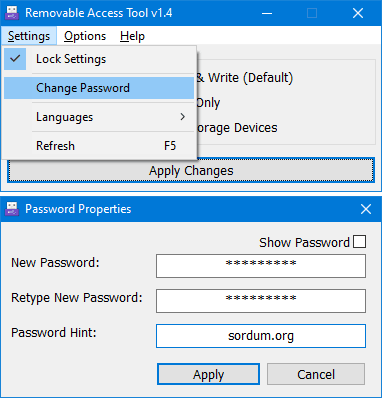Close the Removable Access Tool window

358,13
